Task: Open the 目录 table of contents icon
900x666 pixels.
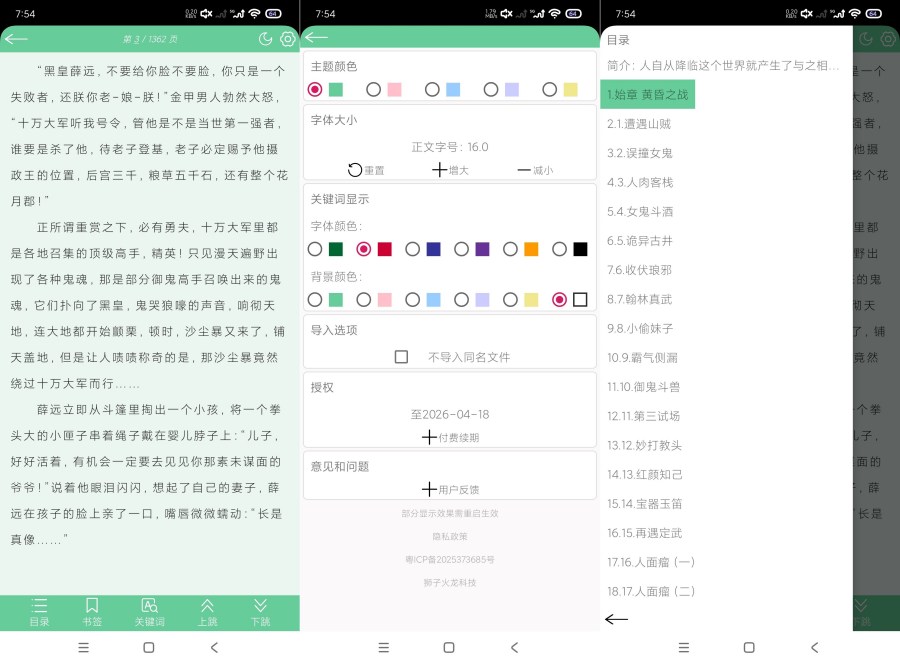Action: click(39, 611)
